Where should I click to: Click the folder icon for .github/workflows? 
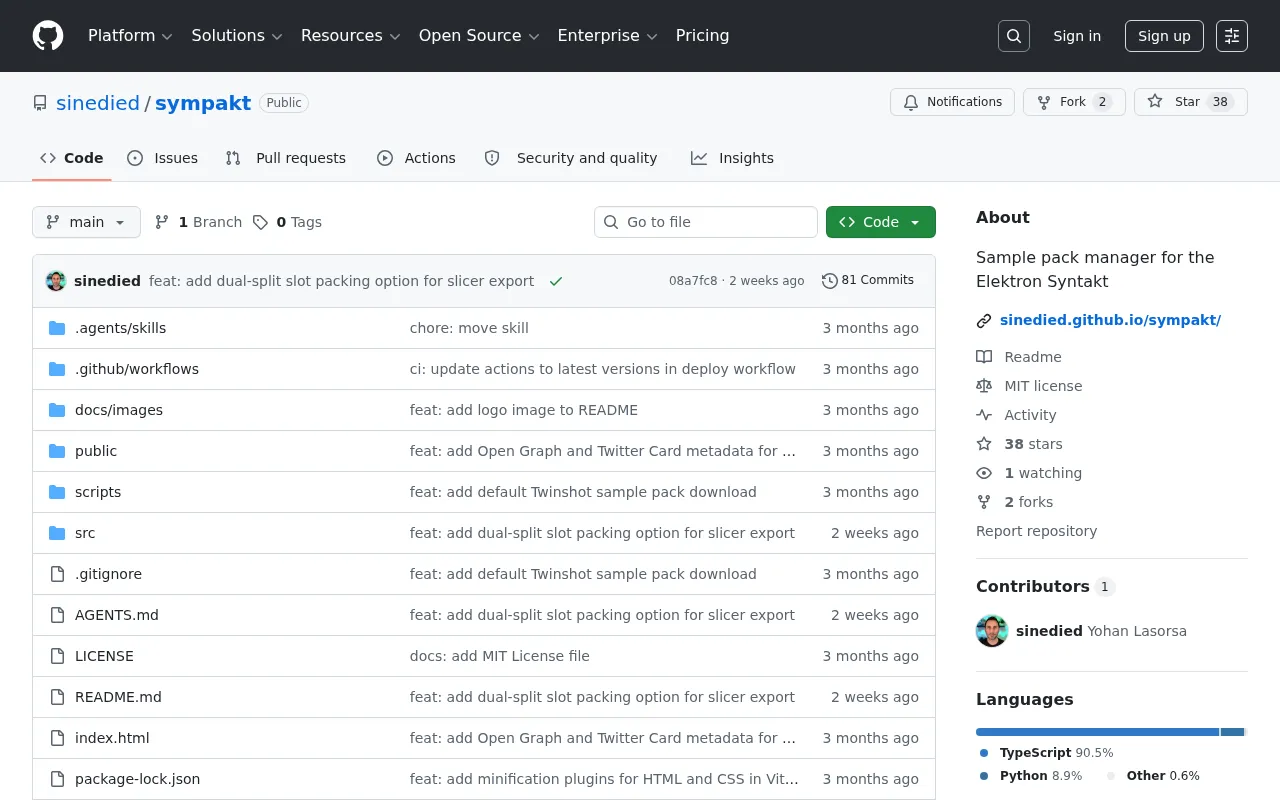(x=57, y=369)
